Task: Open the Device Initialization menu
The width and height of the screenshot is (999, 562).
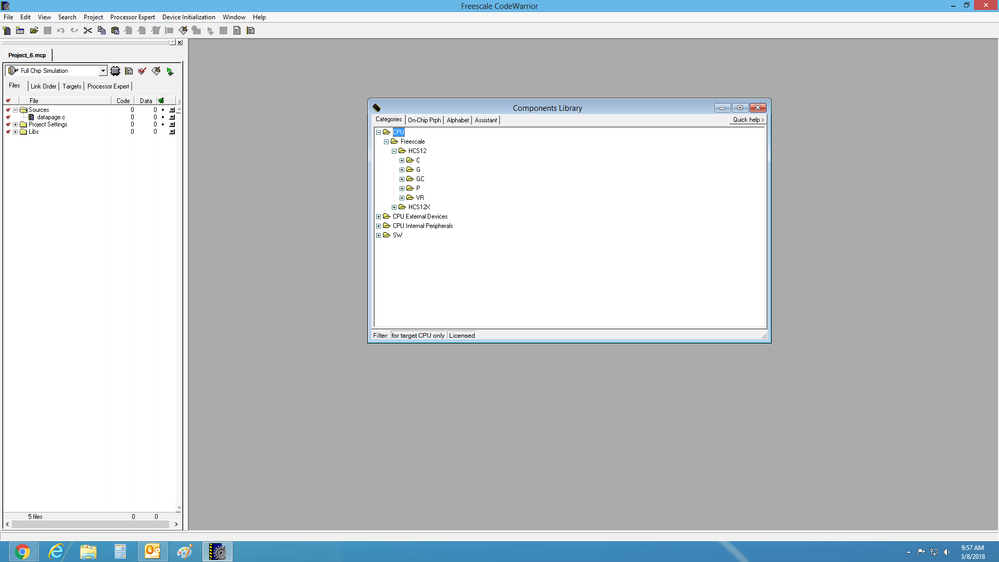Action: tap(189, 17)
